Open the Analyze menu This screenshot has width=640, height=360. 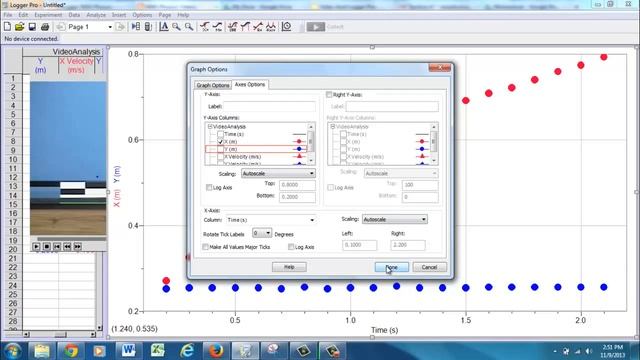(96, 15)
